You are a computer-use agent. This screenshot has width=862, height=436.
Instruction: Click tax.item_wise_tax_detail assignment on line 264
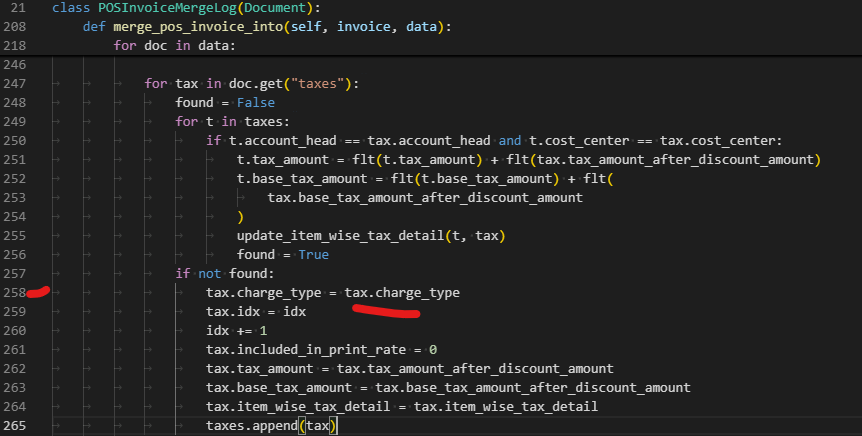[401, 407]
